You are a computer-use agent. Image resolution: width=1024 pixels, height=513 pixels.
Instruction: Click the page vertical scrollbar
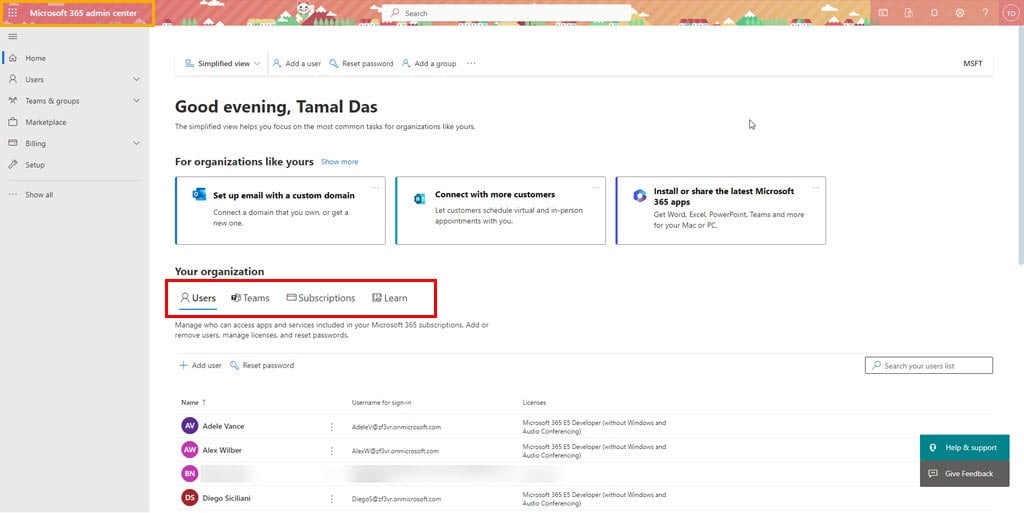coord(1021,147)
